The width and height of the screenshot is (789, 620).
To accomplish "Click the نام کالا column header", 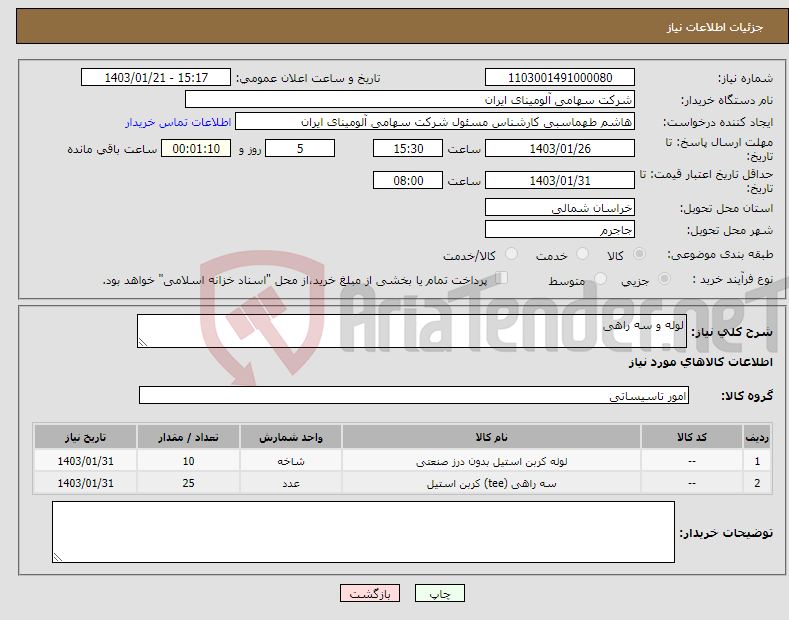I will click(491, 437).
